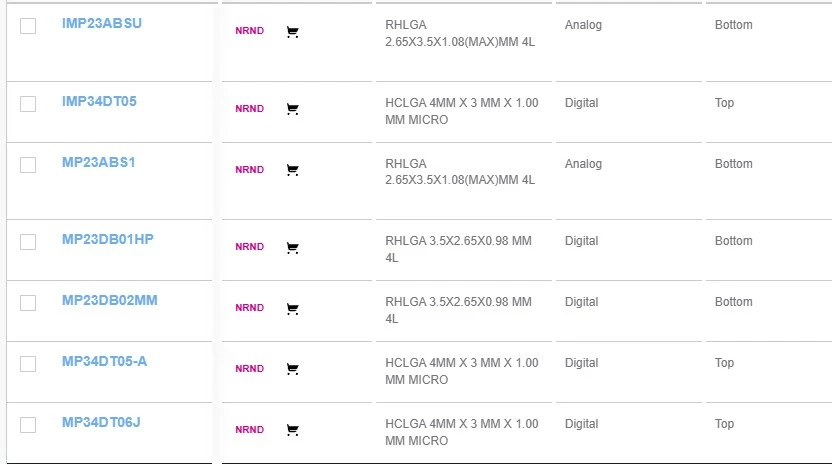Click the cart icon in MP23DB01HP row
The image size is (832, 464).
coord(292,247)
